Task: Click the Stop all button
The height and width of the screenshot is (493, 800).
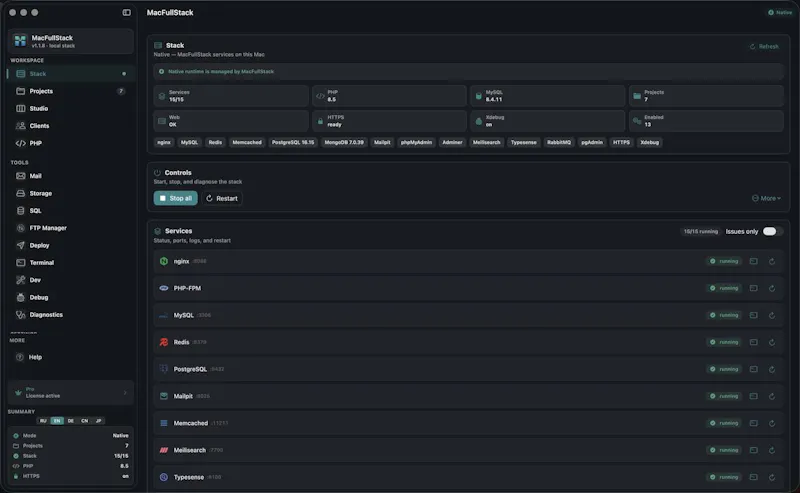Action: 176,199
